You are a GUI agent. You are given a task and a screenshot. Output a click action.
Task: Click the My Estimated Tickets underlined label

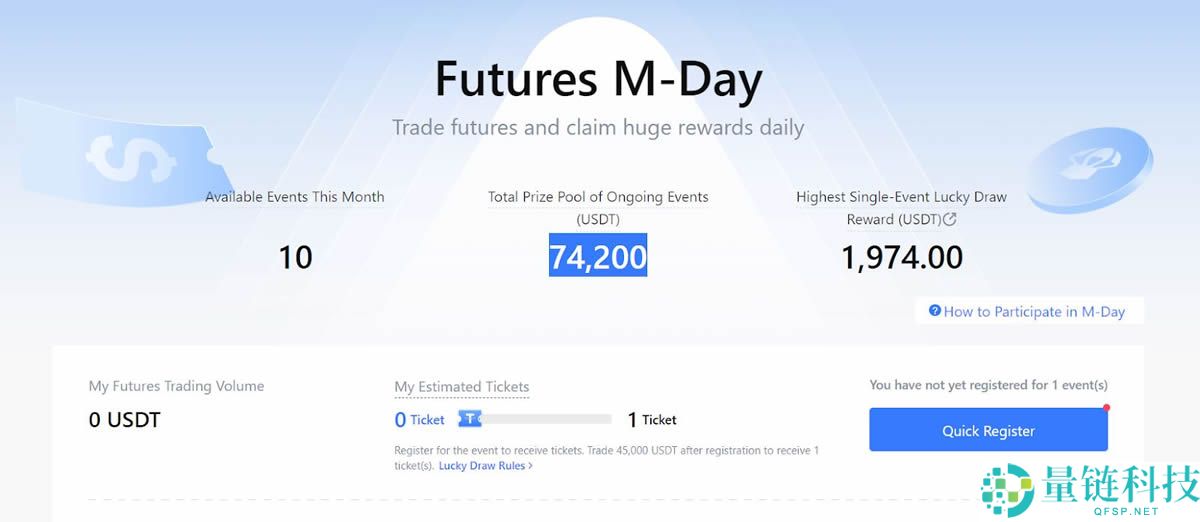(x=462, y=387)
